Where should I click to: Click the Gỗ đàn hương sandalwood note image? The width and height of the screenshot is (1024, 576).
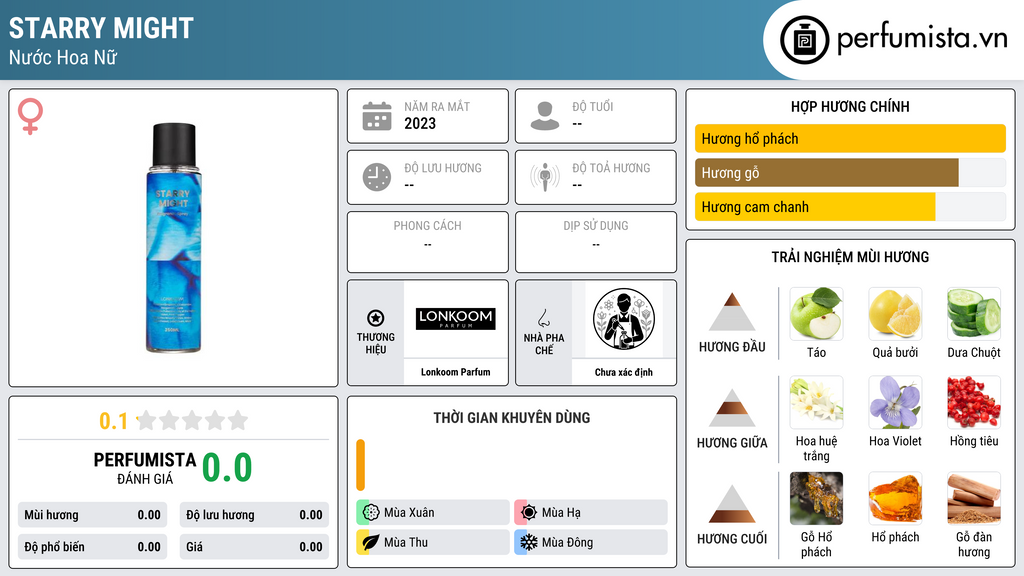tap(974, 499)
